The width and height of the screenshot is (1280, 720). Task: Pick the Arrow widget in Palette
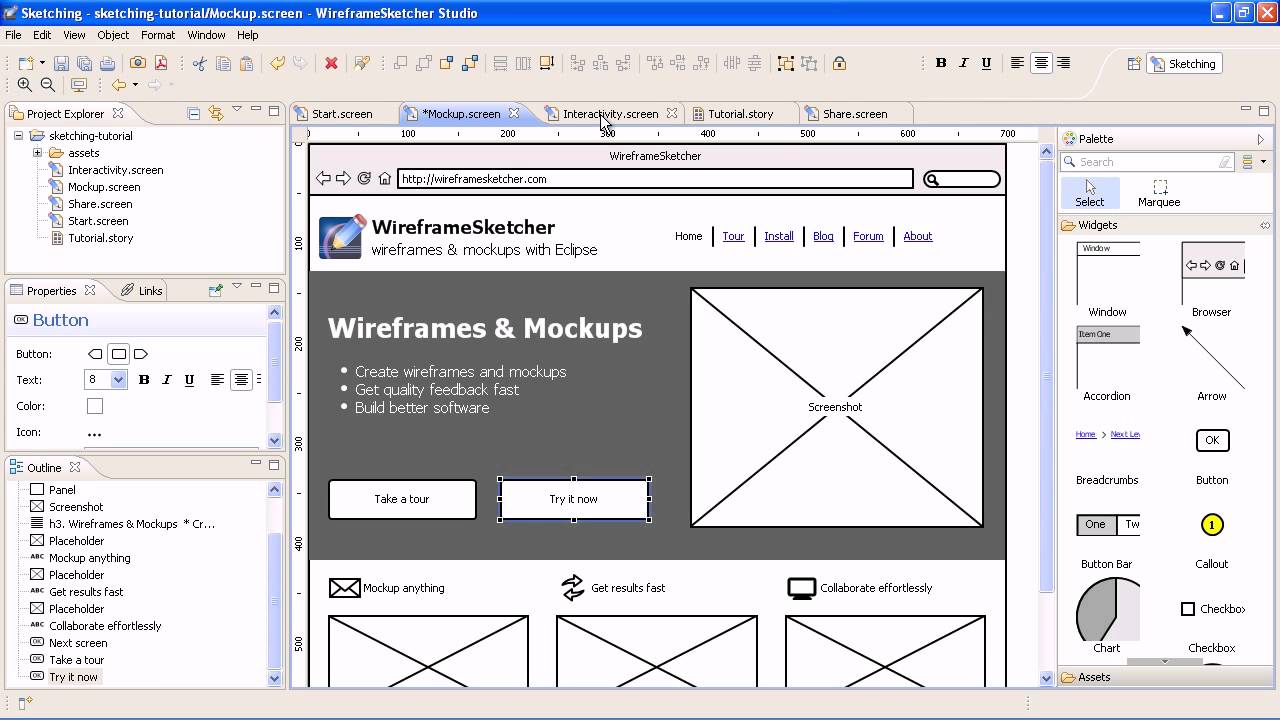tap(1211, 364)
